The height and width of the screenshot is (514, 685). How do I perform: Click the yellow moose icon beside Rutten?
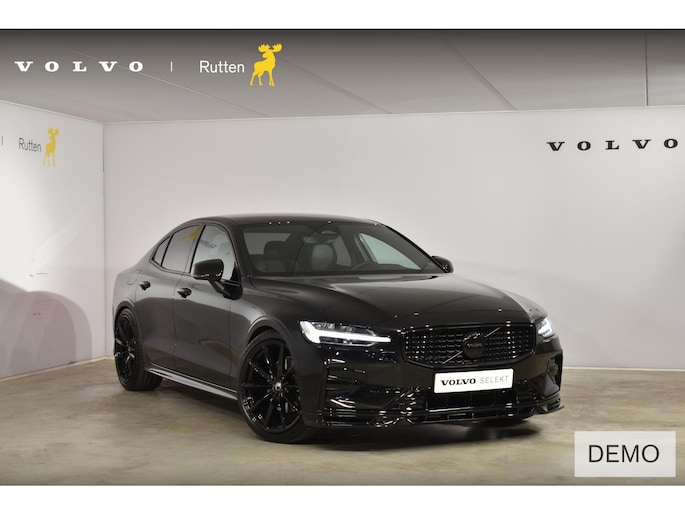pos(266,65)
